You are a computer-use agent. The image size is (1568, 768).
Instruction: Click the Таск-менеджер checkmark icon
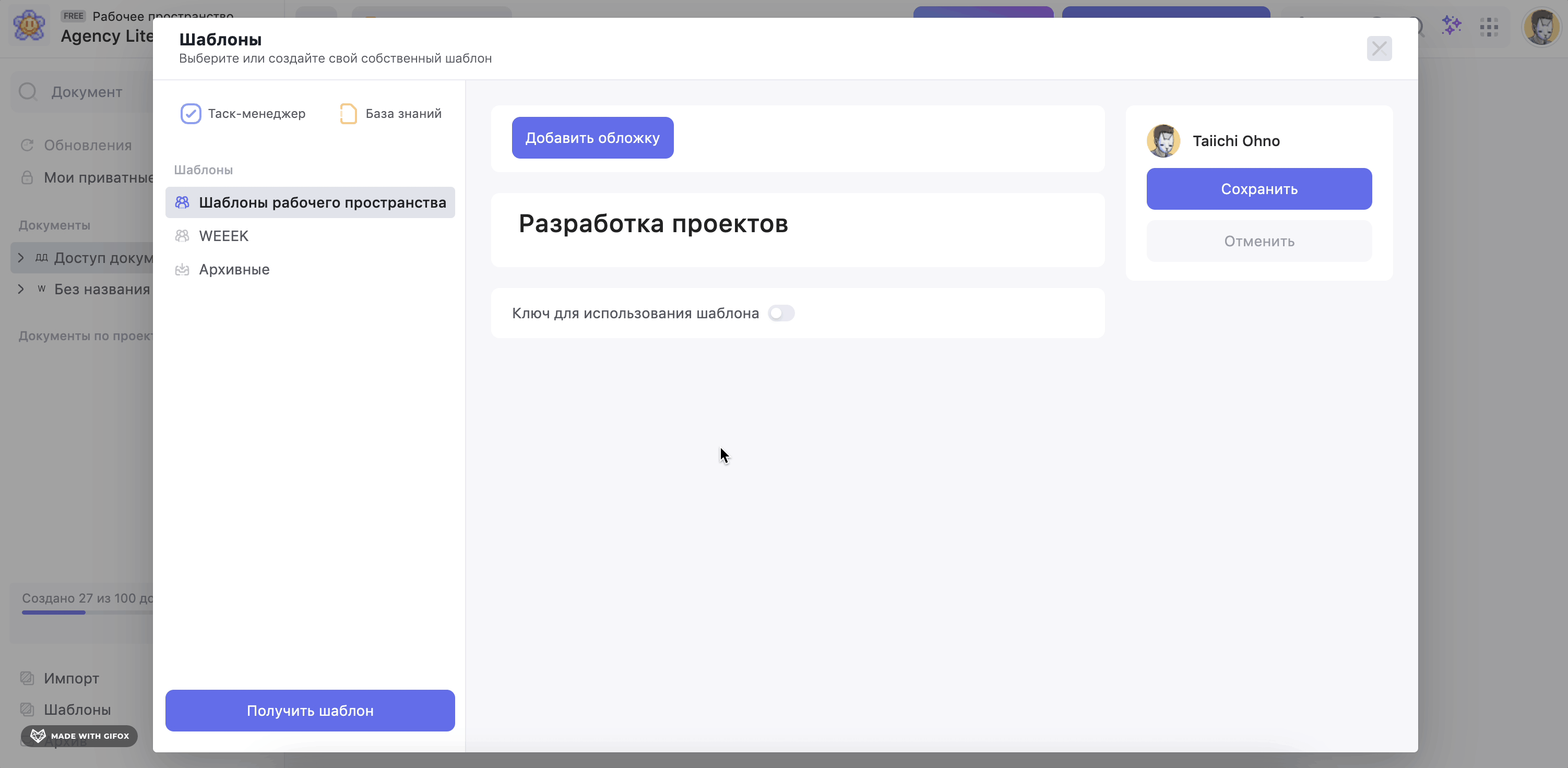(191, 114)
